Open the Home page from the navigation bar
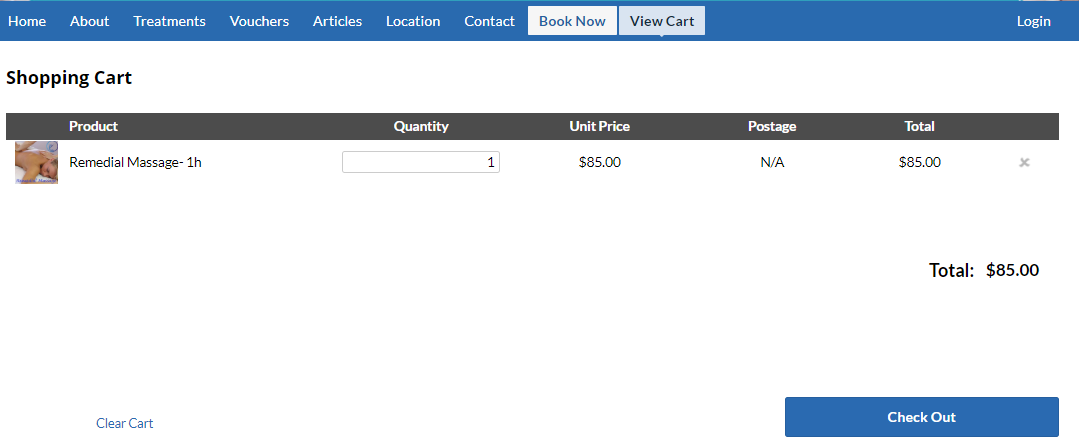Viewport: 1079px width, 448px height. click(27, 21)
